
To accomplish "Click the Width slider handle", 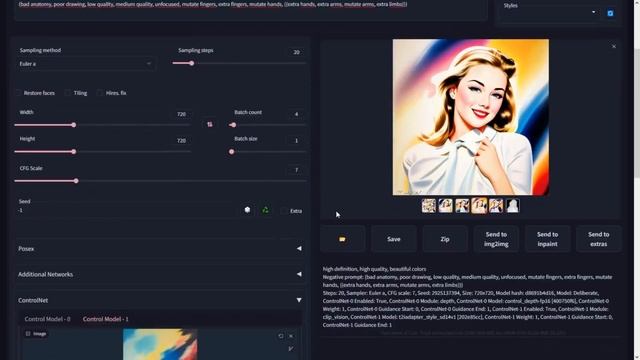I will 74,125.
